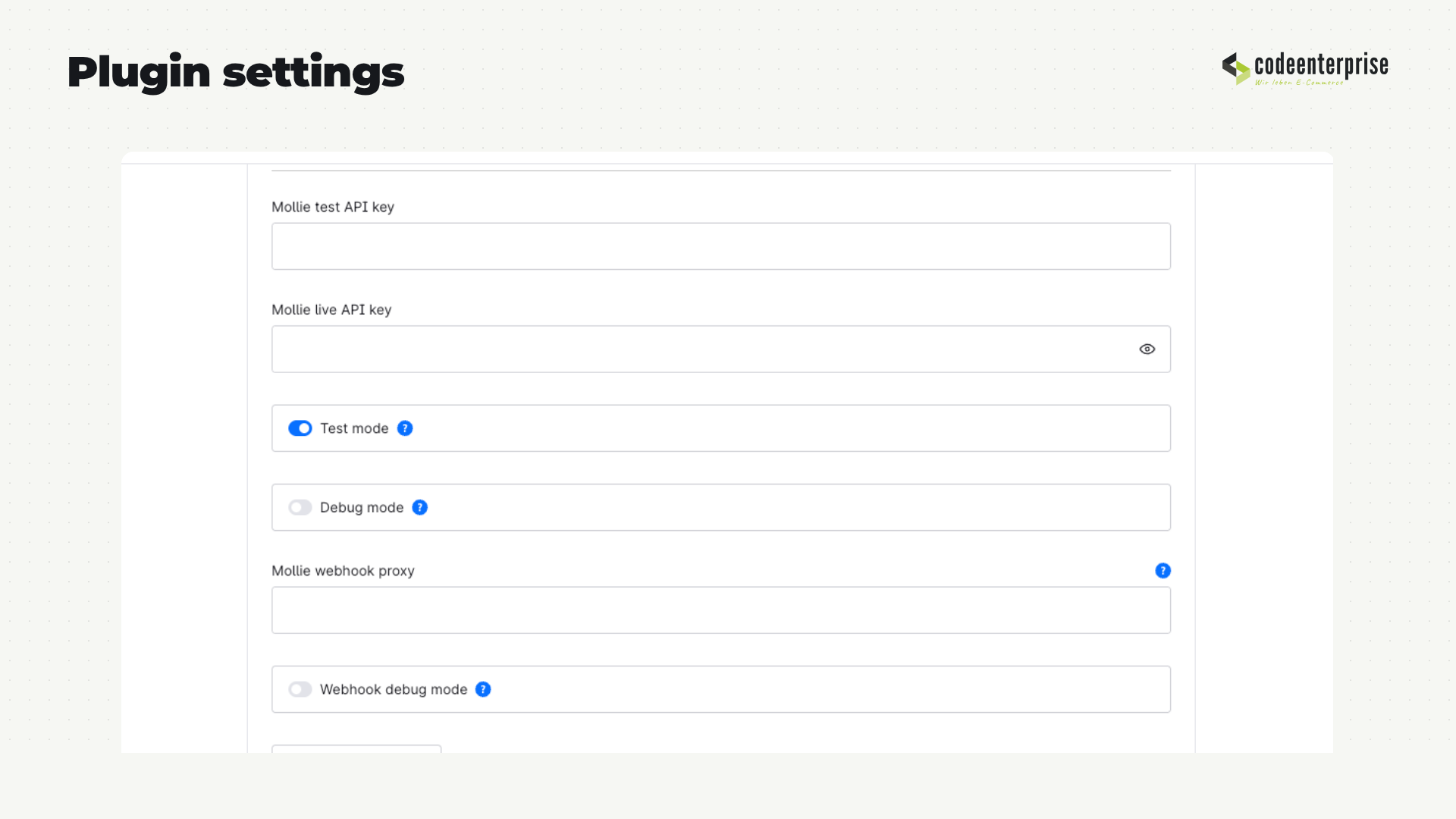
Task: Enable the Debug mode toggle switch
Action: pos(300,507)
